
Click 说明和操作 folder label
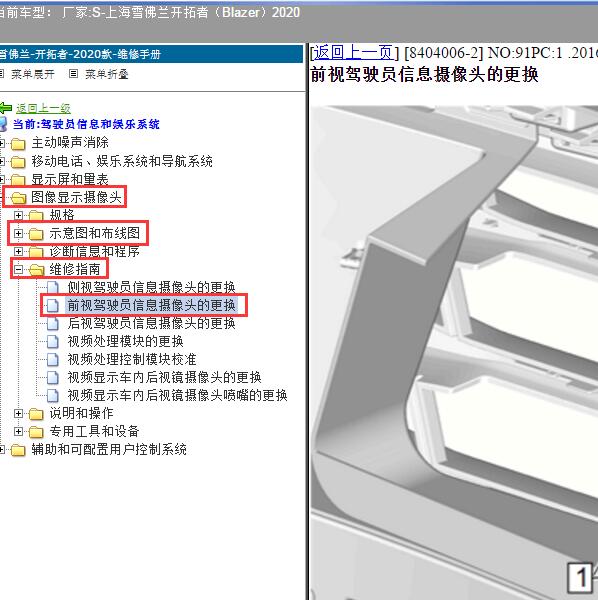81,413
